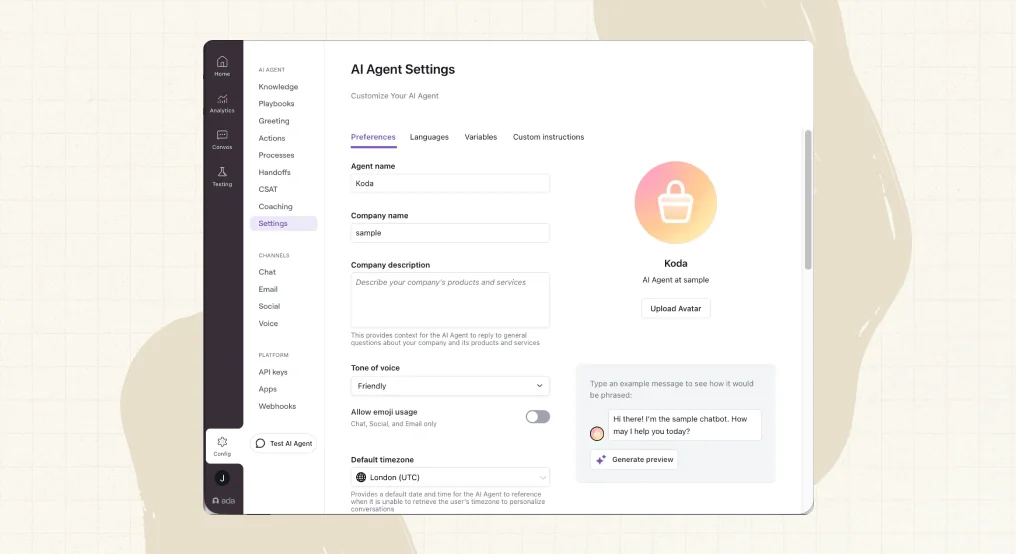Click the ada logo
1016x554 pixels.
click(x=224, y=501)
